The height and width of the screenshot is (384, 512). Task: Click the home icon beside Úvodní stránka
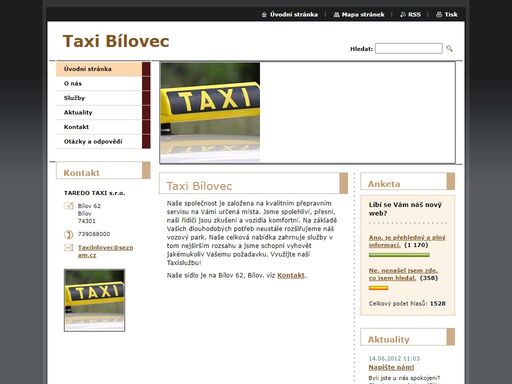(264, 15)
